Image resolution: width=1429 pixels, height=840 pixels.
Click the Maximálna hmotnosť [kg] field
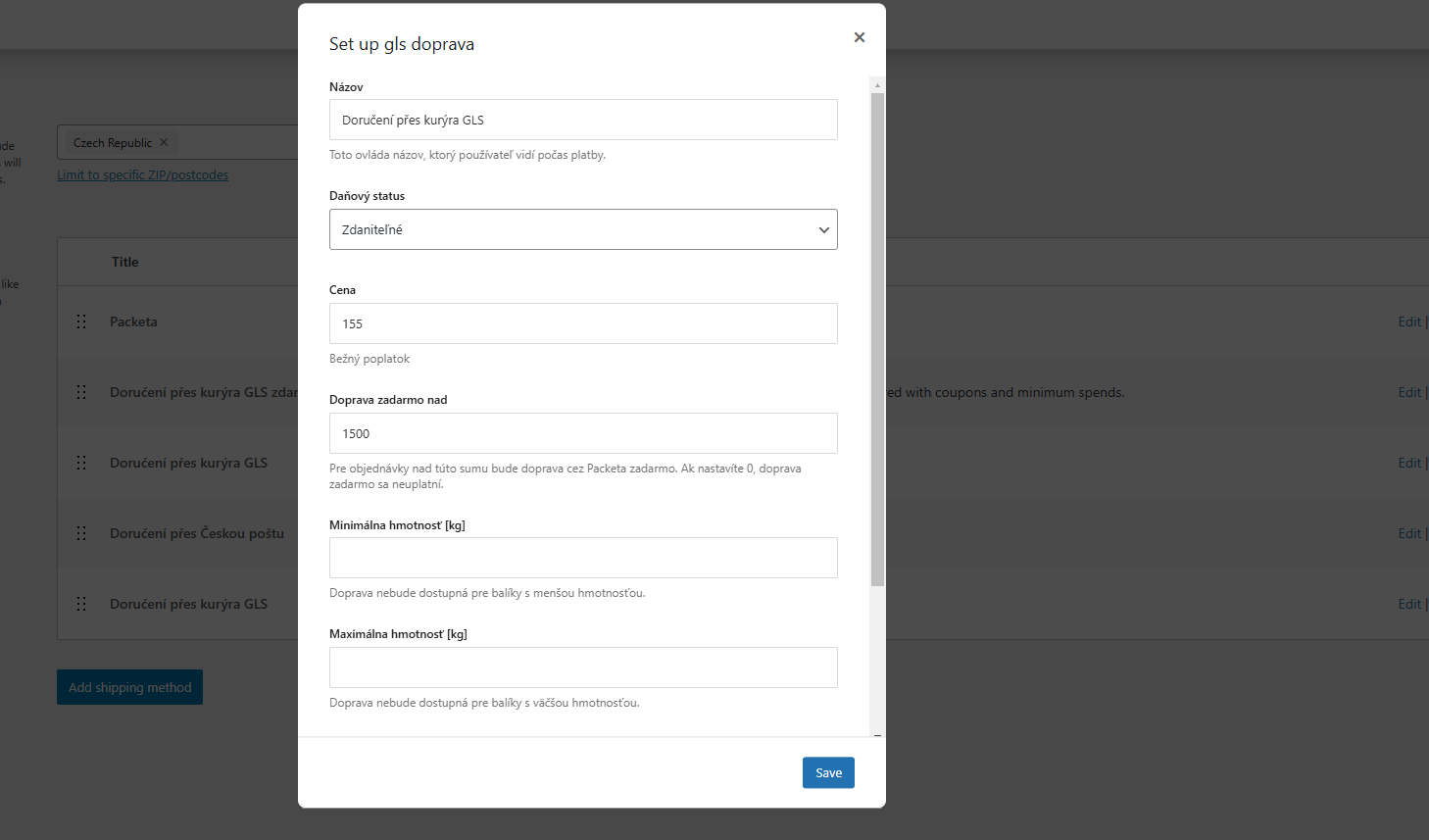pos(583,667)
